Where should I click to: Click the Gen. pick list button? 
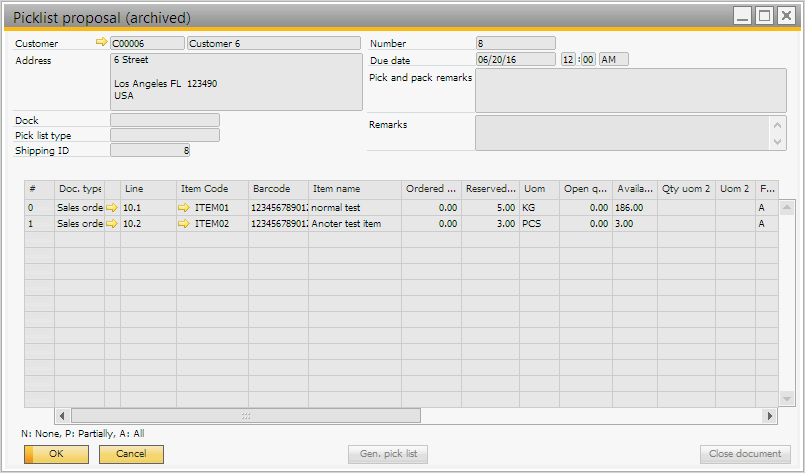(x=389, y=454)
